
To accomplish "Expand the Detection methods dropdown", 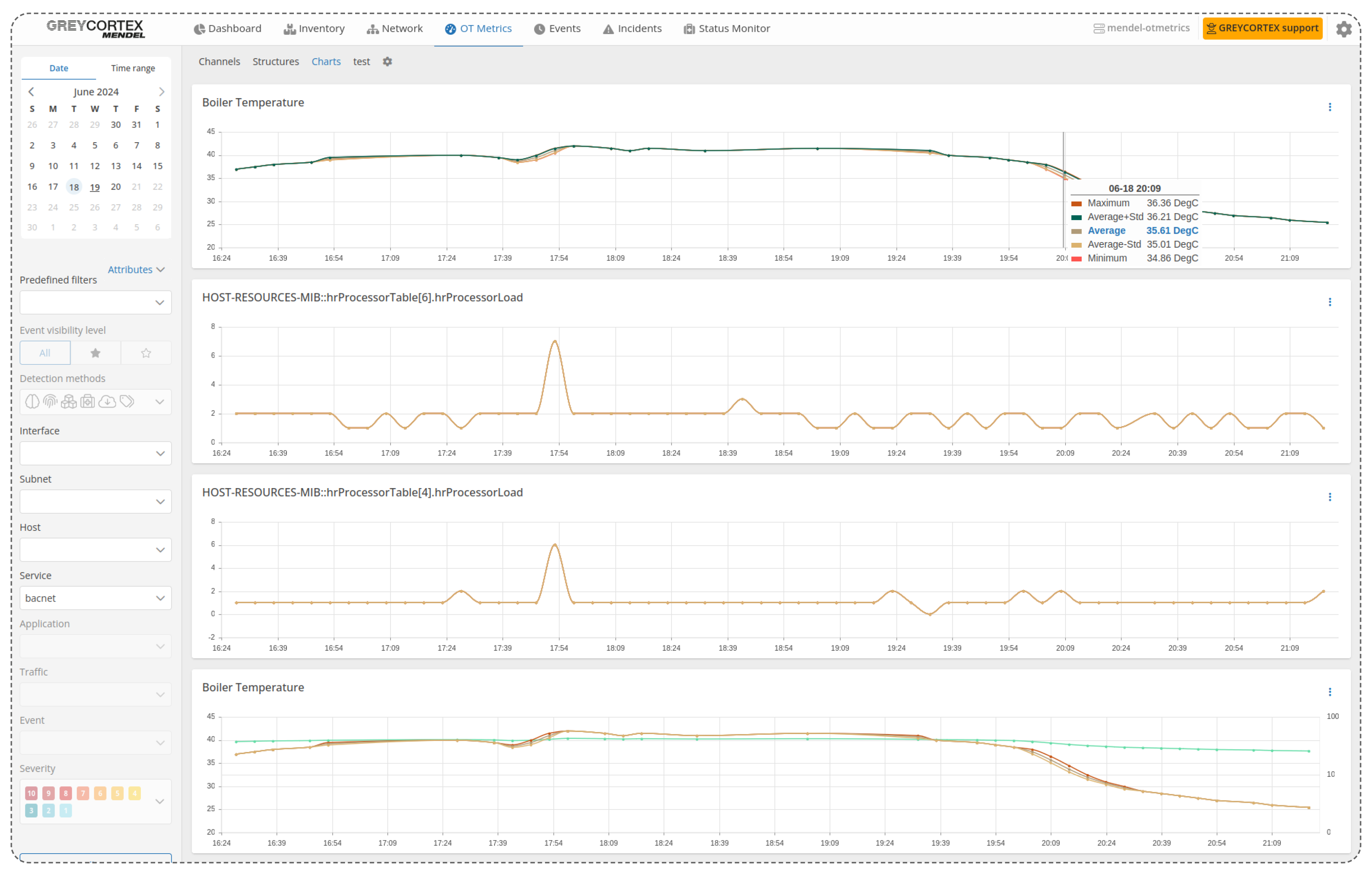I will click(x=159, y=402).
